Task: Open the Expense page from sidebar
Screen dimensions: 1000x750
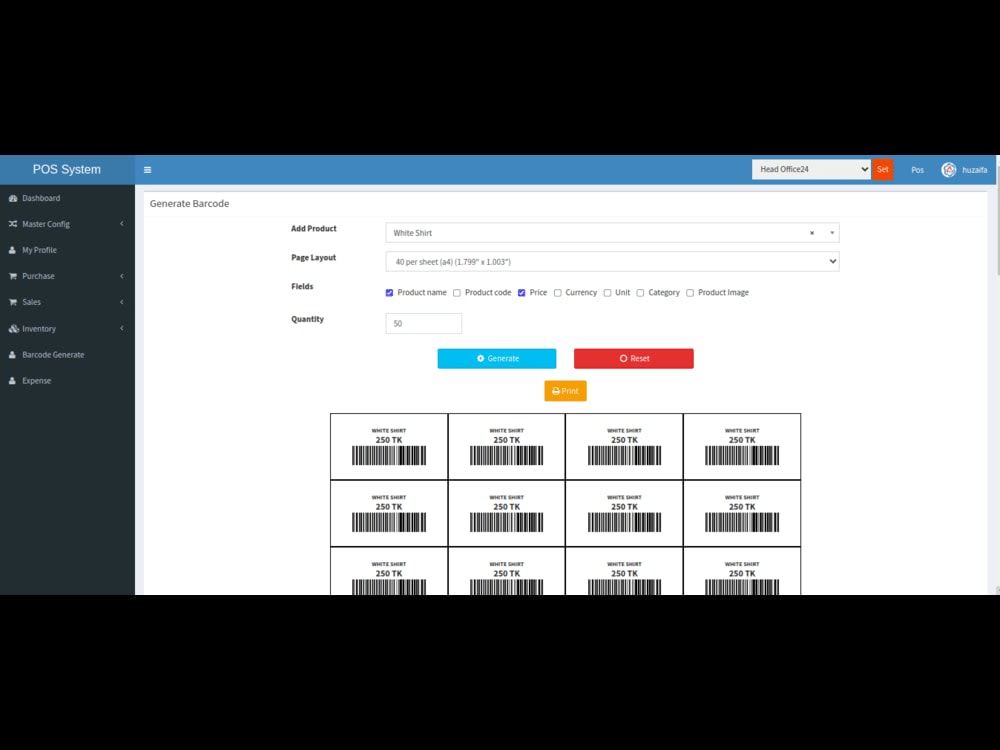Action: click(36, 380)
